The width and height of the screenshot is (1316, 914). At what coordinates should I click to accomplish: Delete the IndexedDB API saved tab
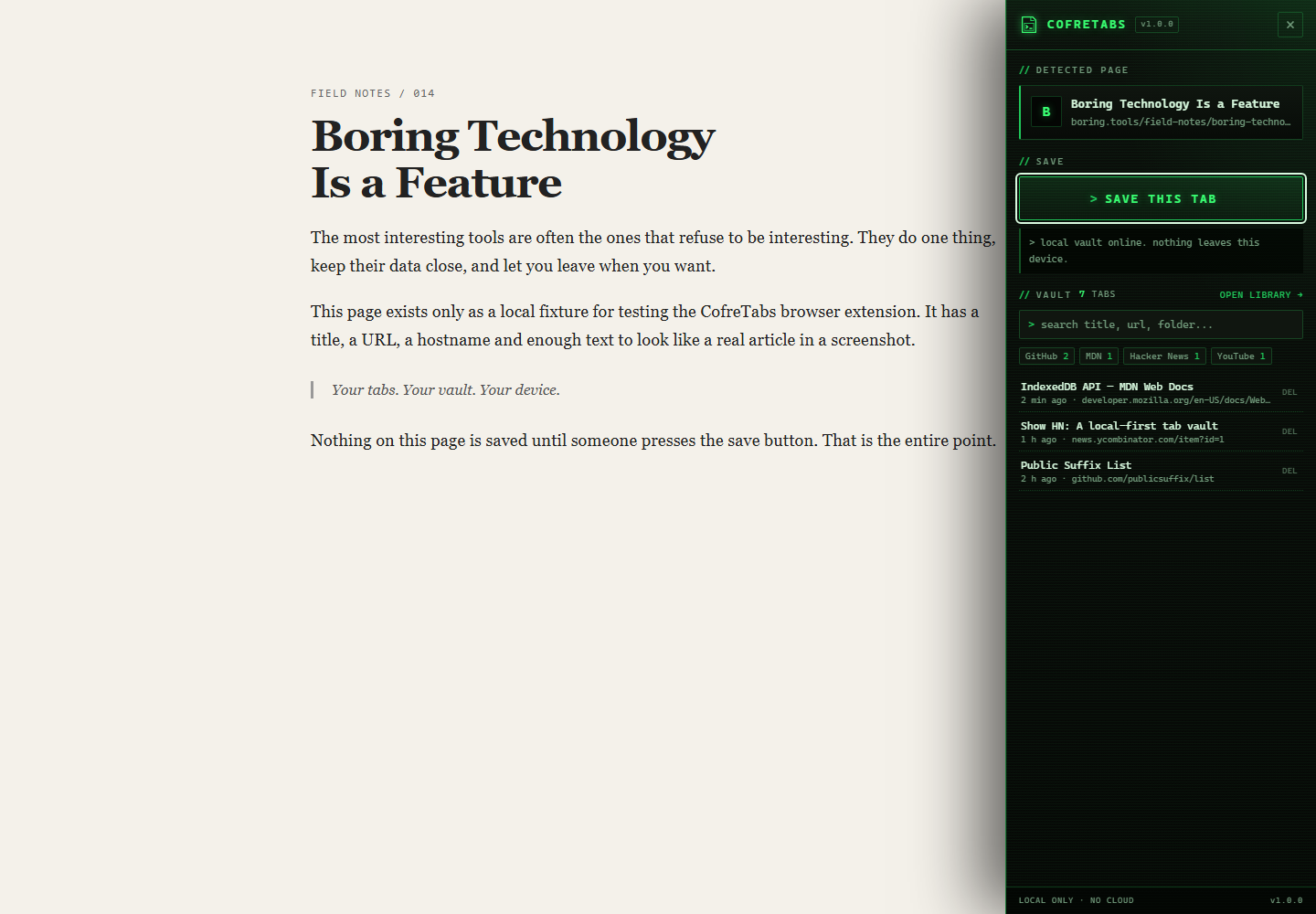(x=1289, y=392)
